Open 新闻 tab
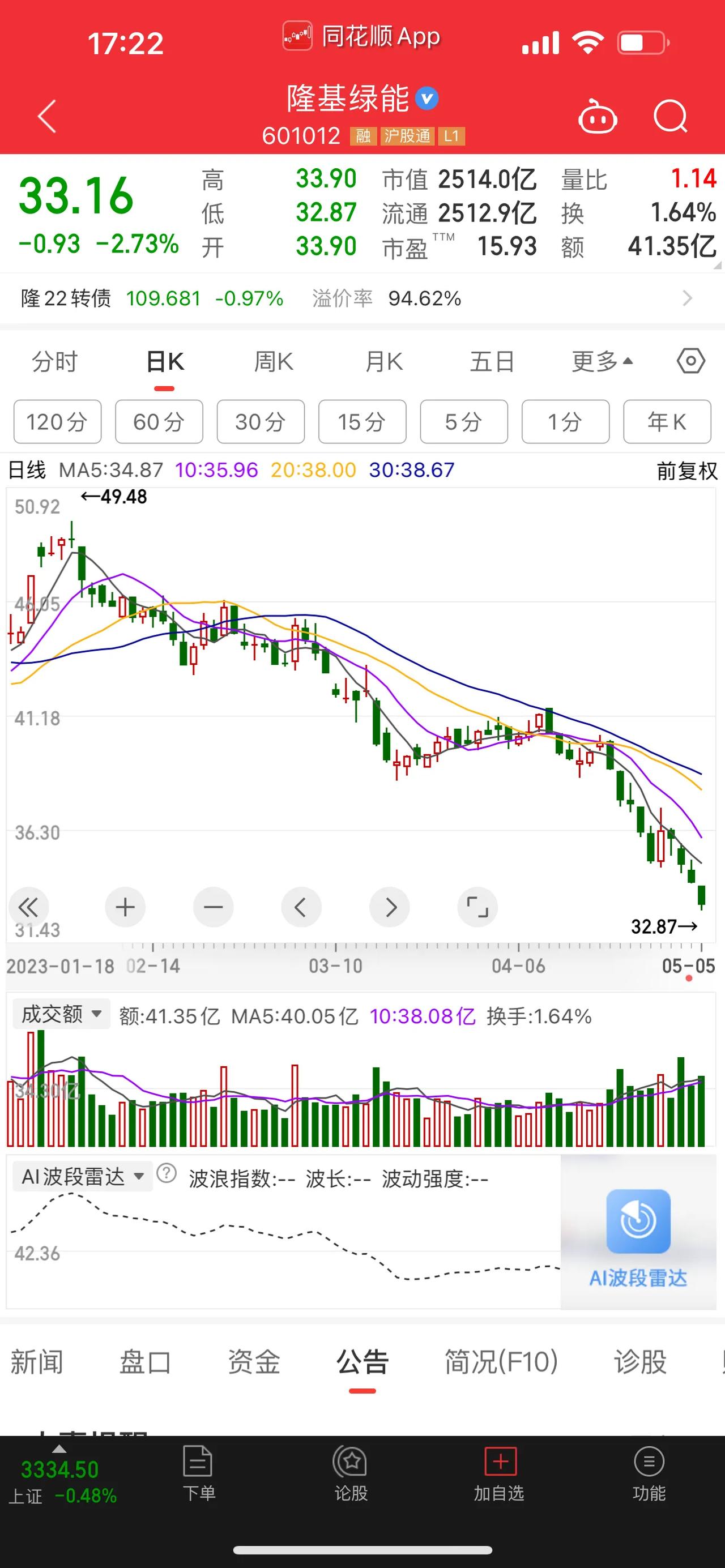The height and width of the screenshot is (1568, 725). pos(36,1361)
